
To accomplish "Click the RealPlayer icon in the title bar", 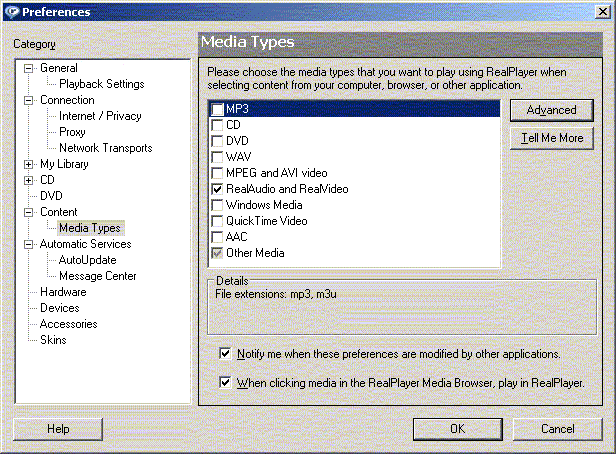I will [12, 12].
